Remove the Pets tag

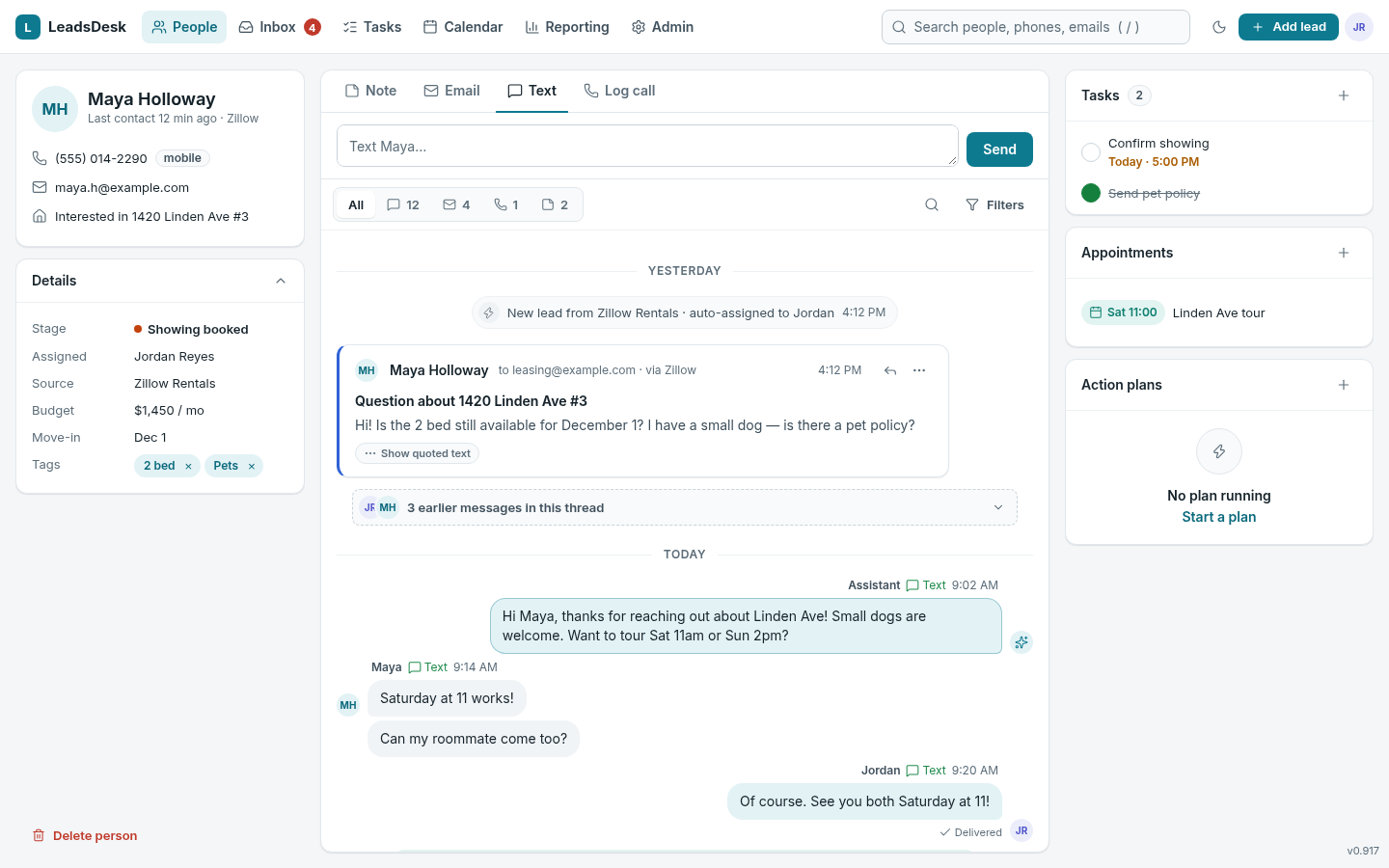pyautogui.click(x=252, y=466)
